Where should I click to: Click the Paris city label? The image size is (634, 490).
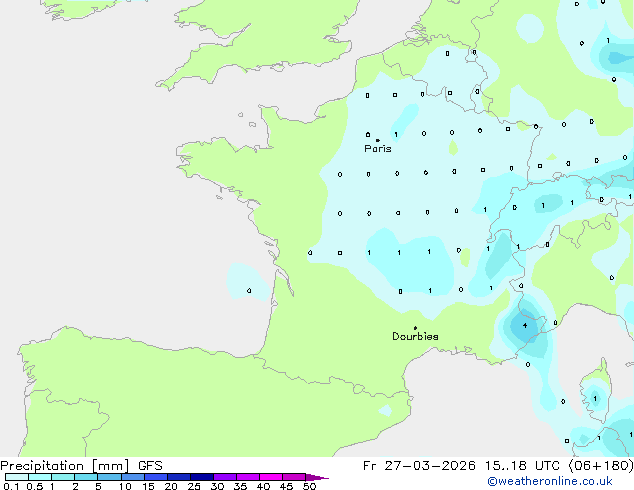[x=378, y=149]
